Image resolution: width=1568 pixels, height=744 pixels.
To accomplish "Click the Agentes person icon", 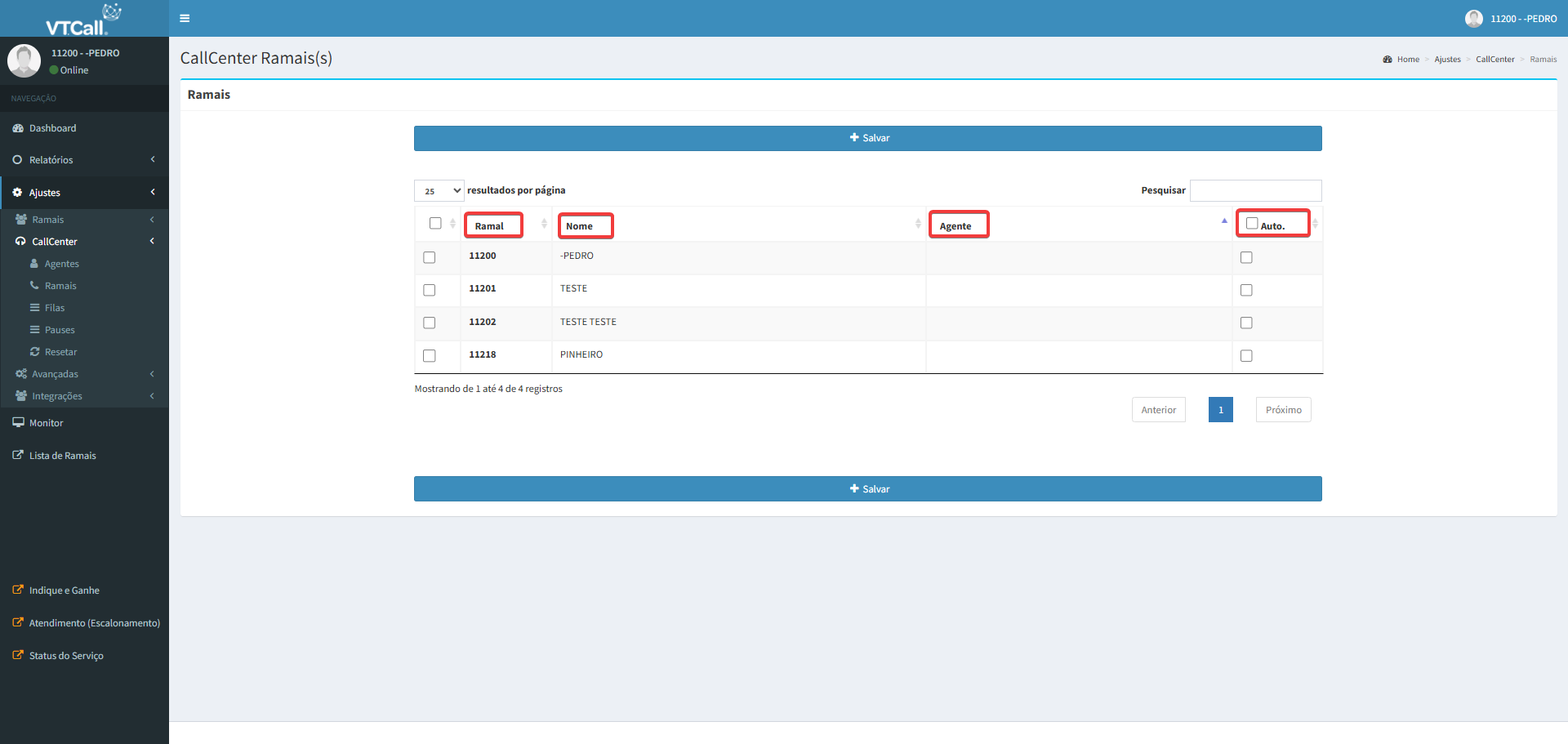I will (x=34, y=264).
